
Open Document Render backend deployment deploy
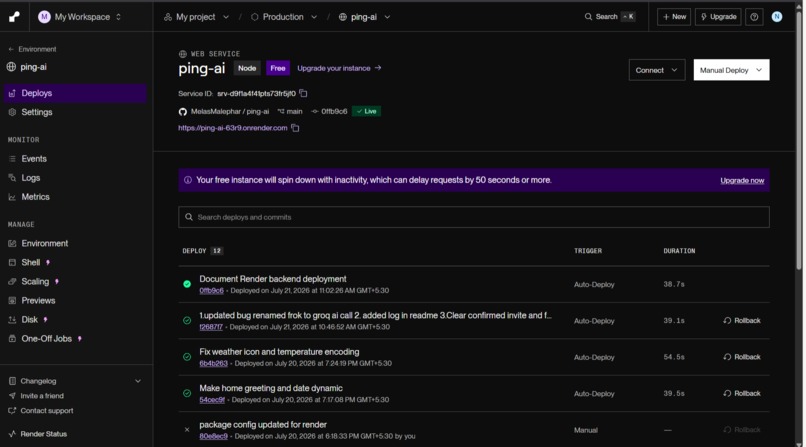tap(273, 279)
